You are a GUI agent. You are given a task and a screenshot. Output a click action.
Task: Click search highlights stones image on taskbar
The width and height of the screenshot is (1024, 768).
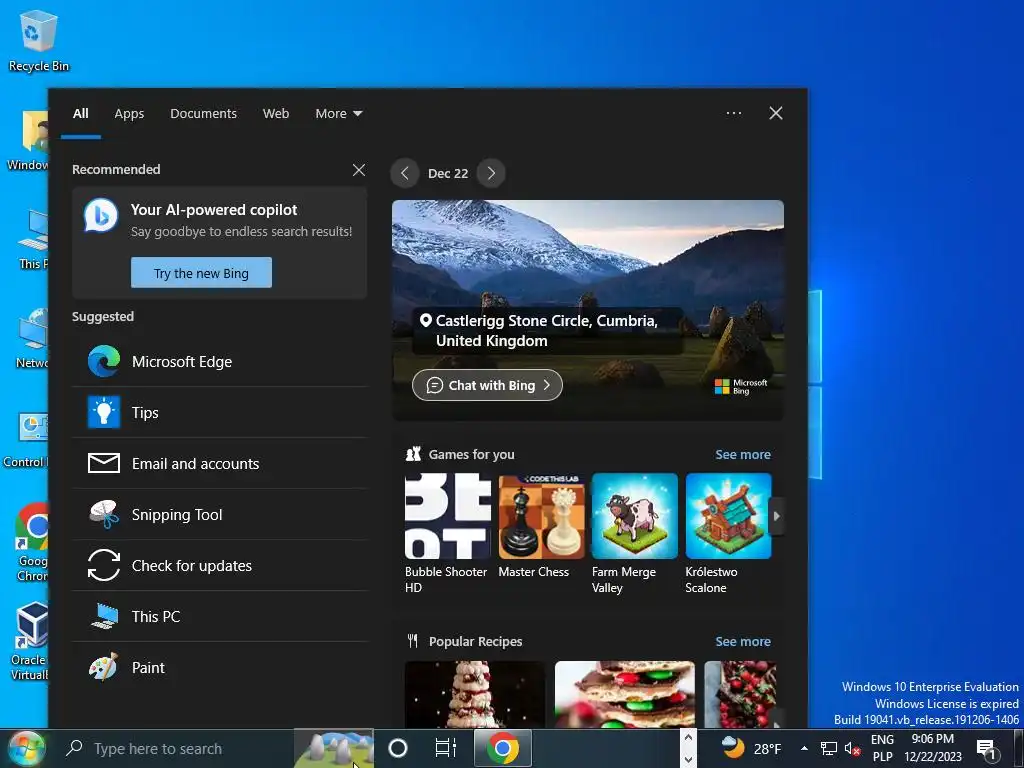pyautogui.click(x=333, y=748)
